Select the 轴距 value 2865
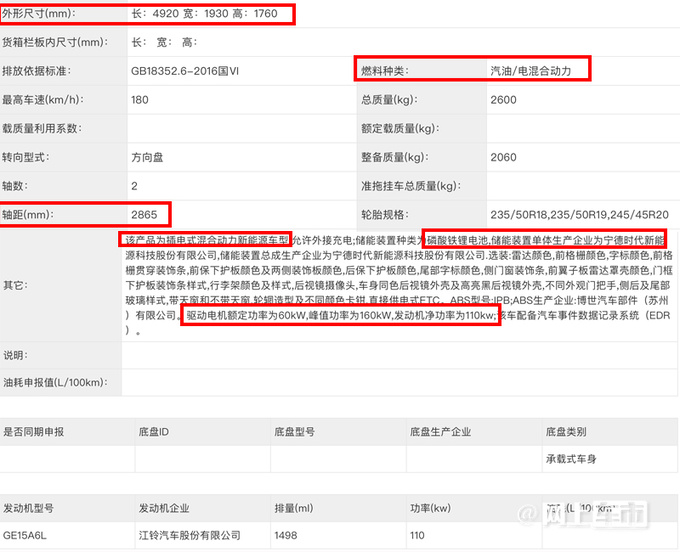 pyautogui.click(x=145, y=214)
